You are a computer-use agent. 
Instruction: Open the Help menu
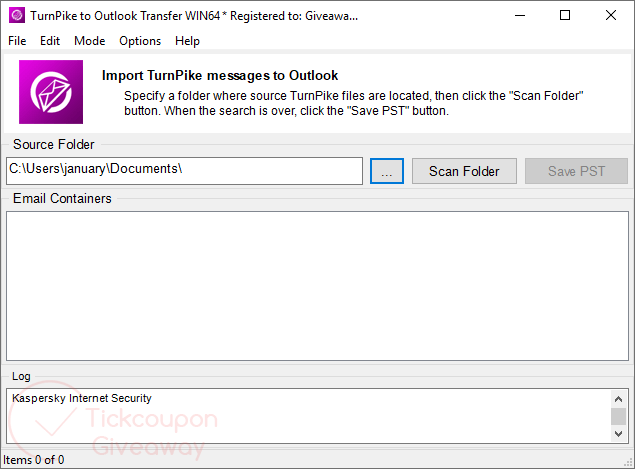(x=187, y=41)
